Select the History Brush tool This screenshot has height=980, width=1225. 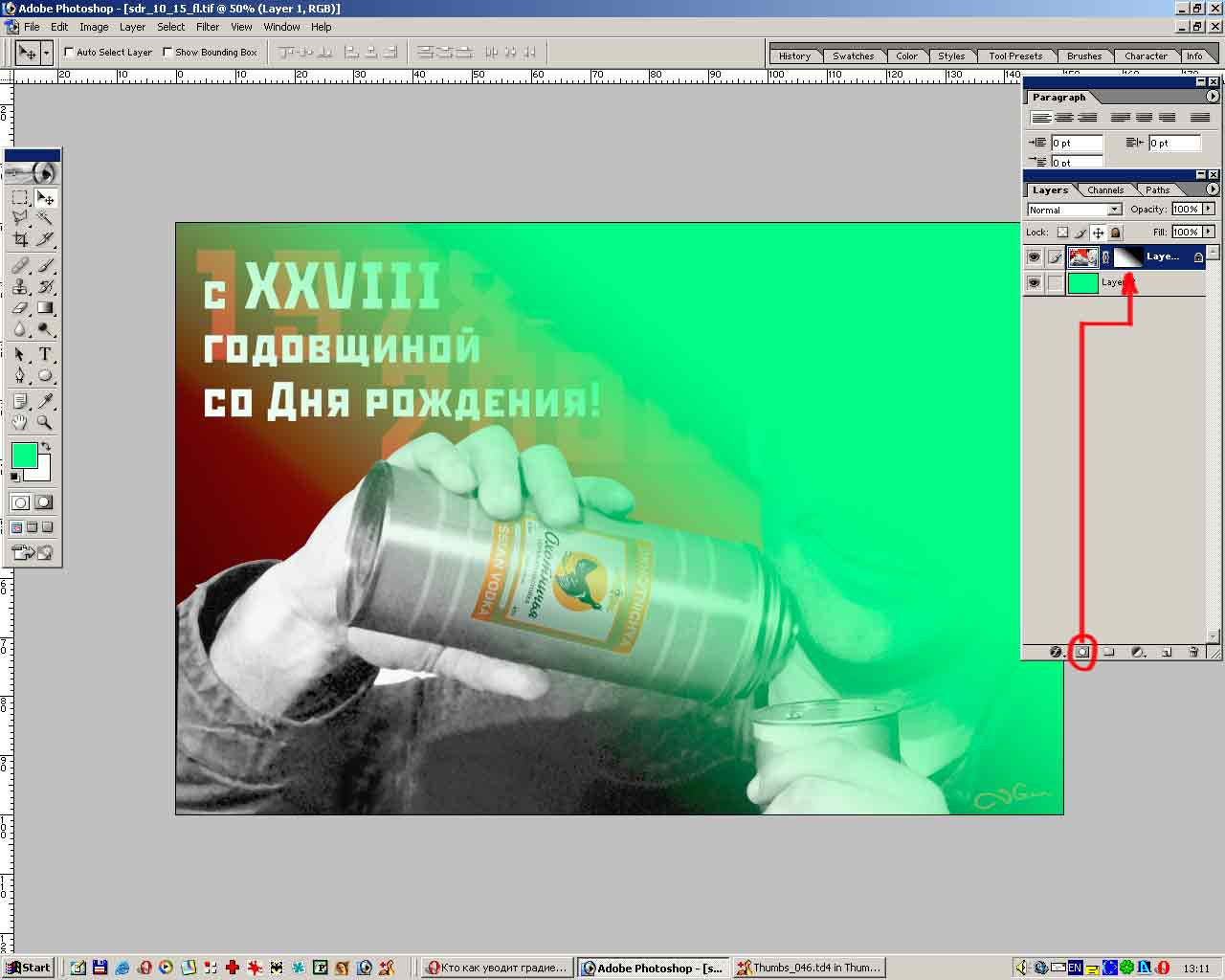(x=45, y=286)
